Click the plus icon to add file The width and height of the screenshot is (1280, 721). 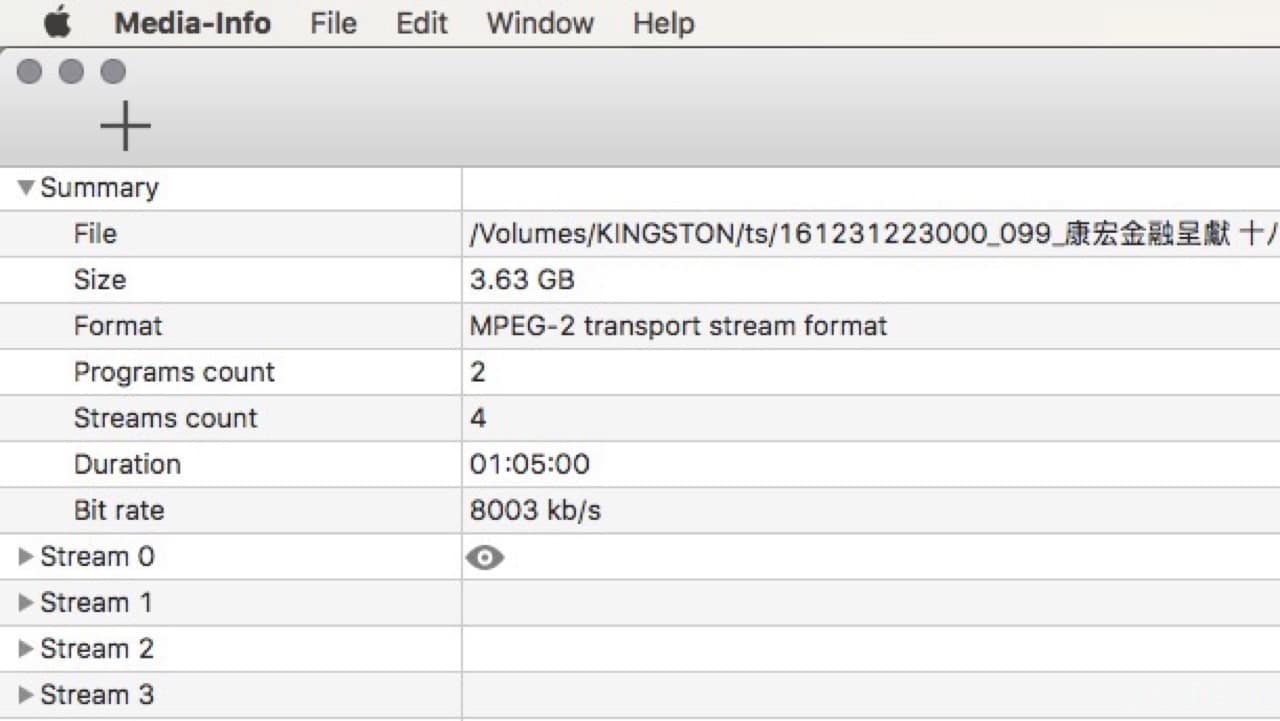tap(125, 127)
